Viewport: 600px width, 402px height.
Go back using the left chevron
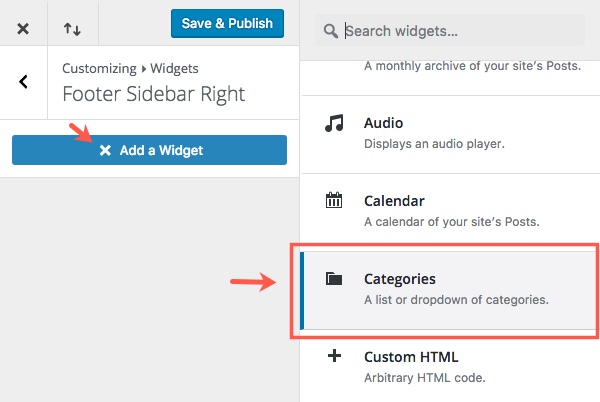(23, 82)
